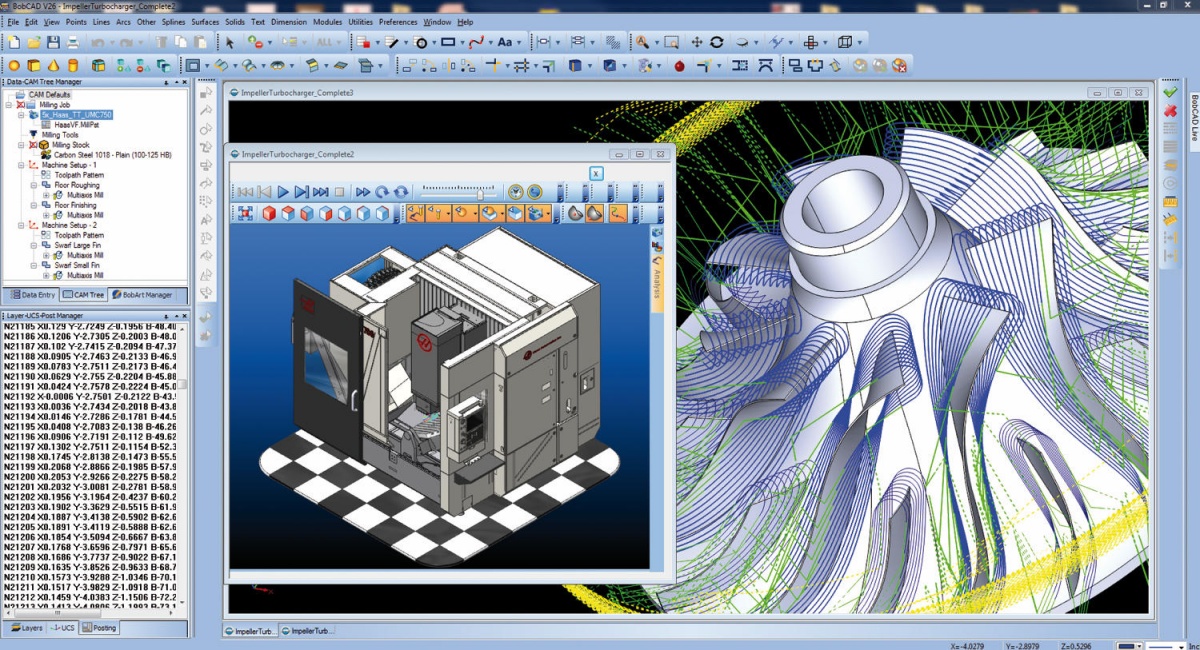This screenshot has width=1200, height=650.
Task: Open the File menu
Action: click(x=13, y=21)
